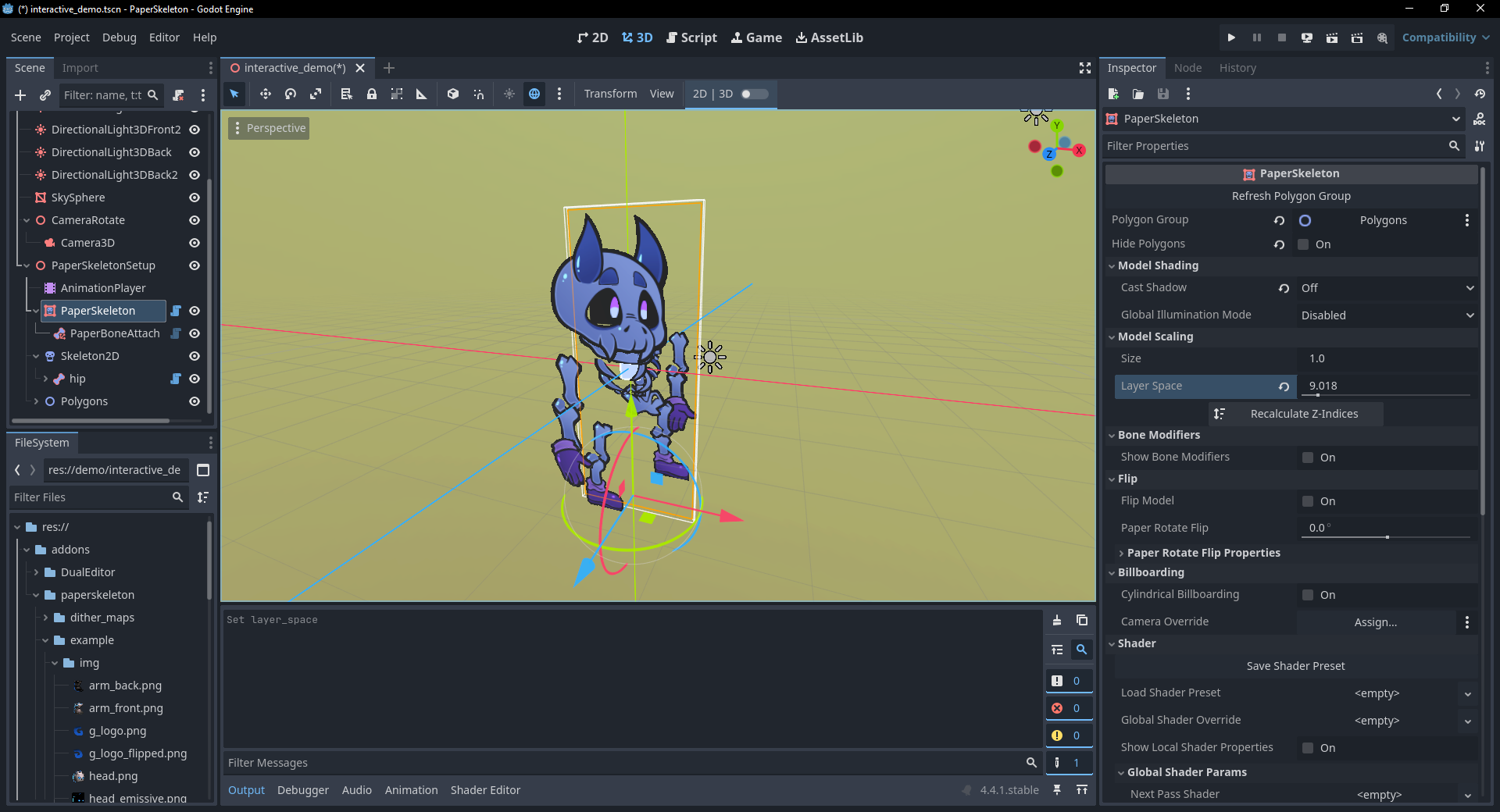Open the Perspective view menu
1500x812 pixels.
pos(269,128)
